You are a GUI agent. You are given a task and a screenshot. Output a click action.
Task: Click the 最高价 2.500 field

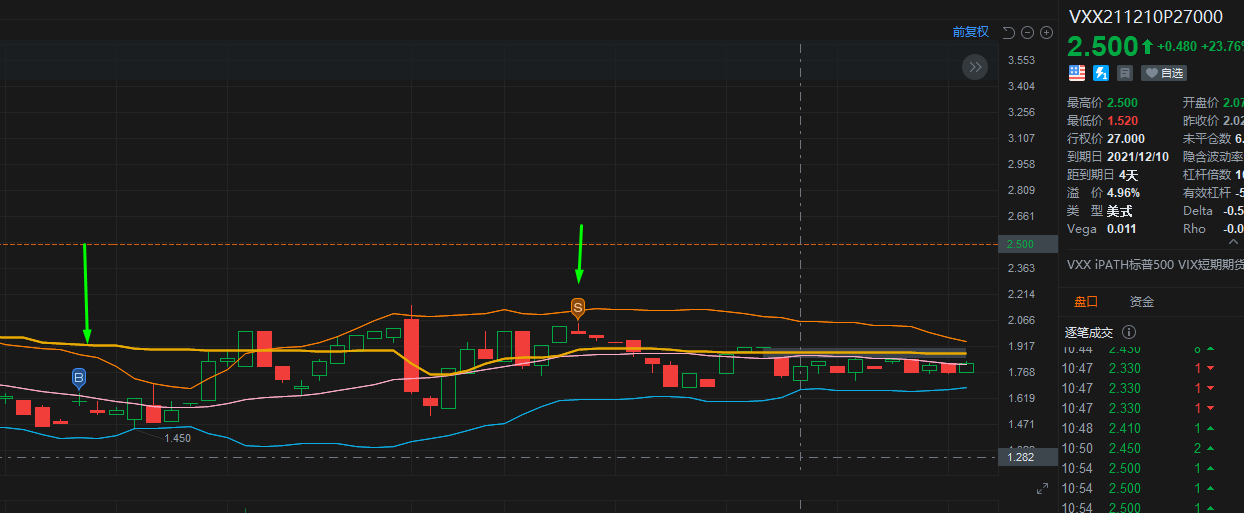pyautogui.click(x=1103, y=103)
